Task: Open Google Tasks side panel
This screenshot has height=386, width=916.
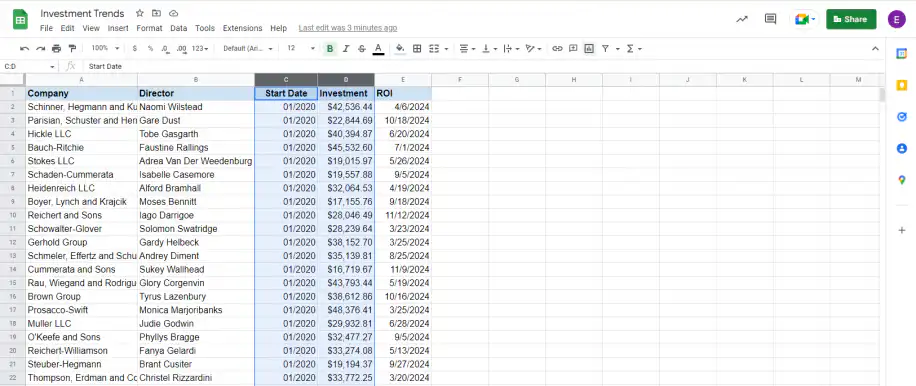Action: [x=901, y=117]
